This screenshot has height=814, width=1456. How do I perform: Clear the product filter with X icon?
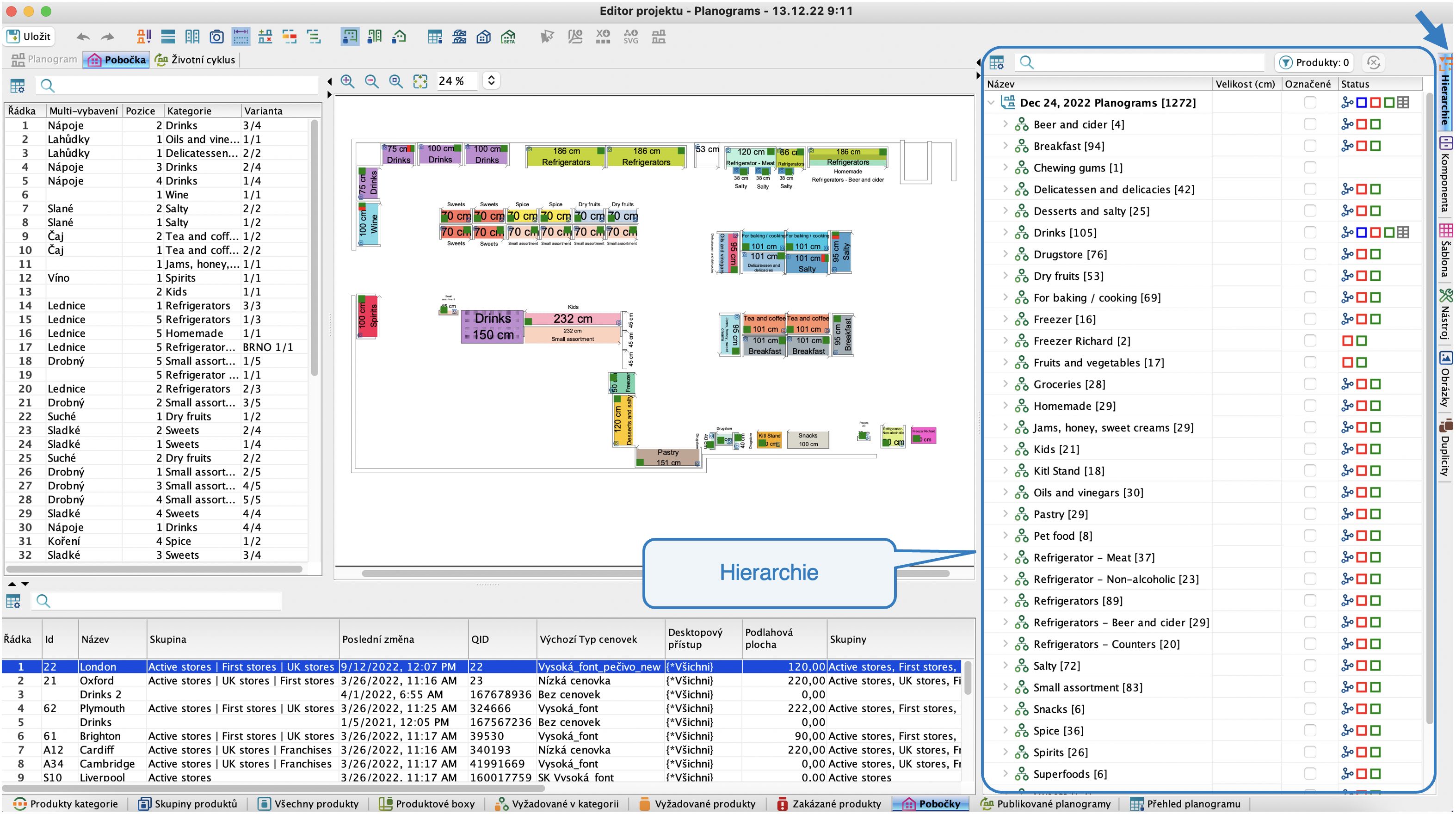pyautogui.click(x=1374, y=63)
